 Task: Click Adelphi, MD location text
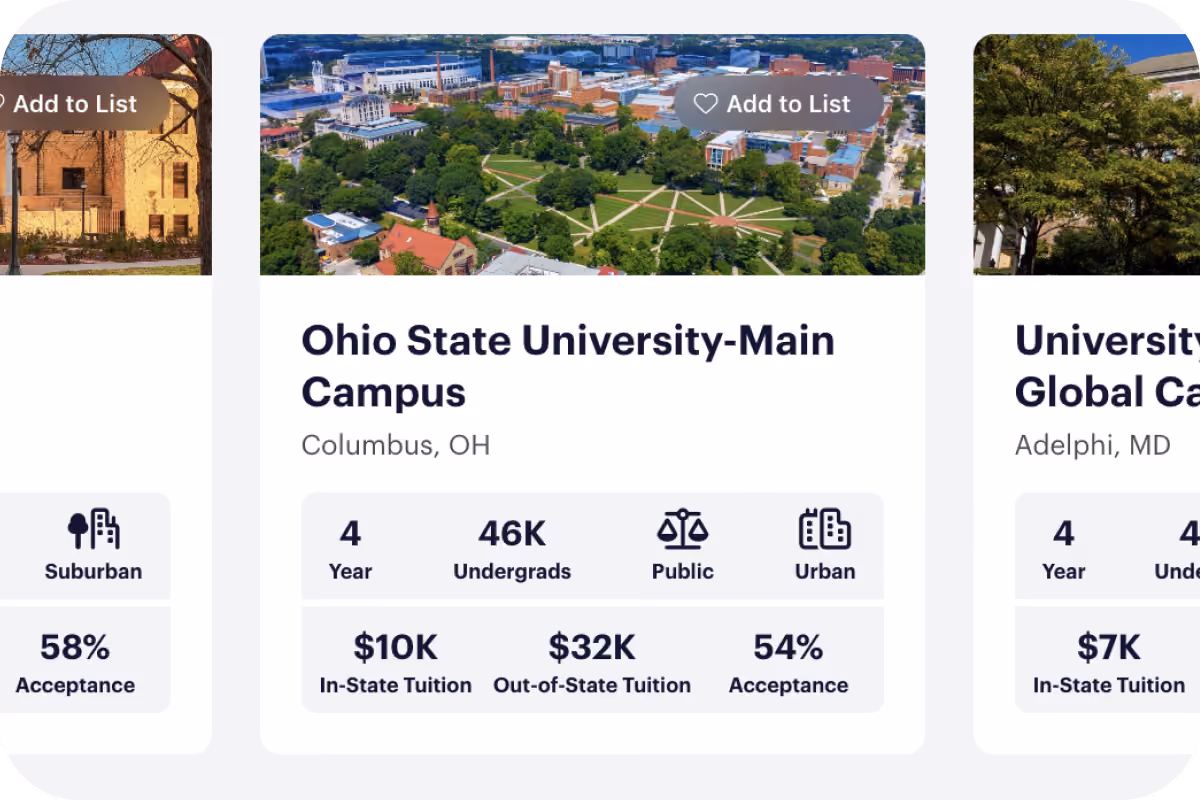1093,445
